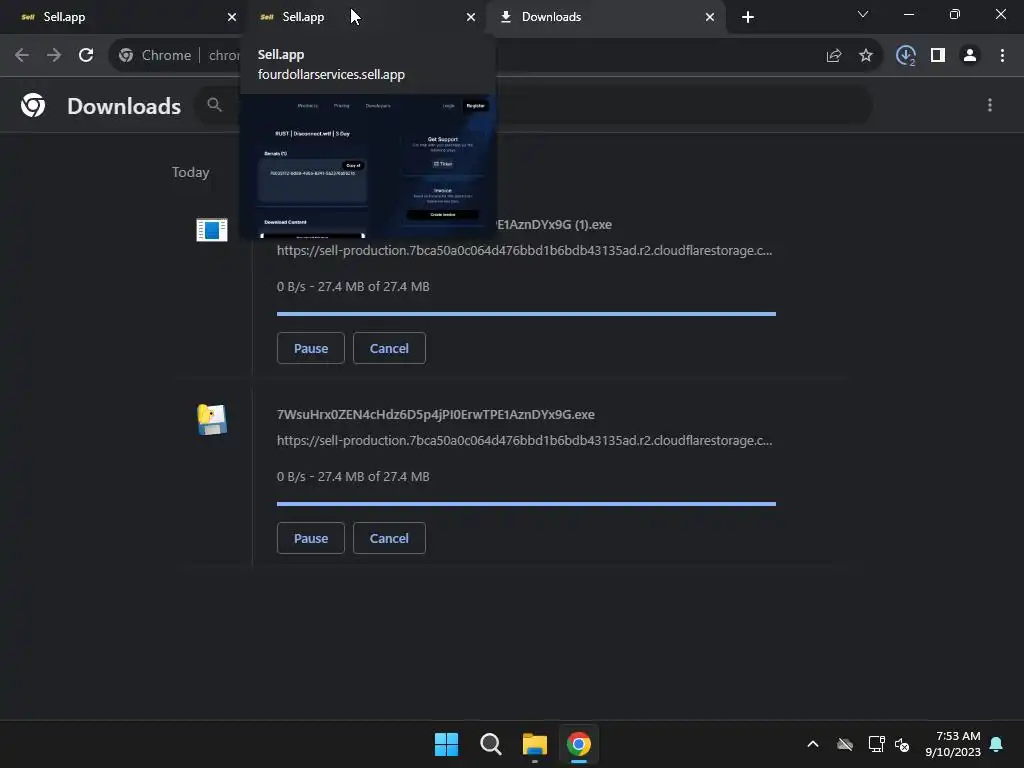Screen dimensions: 1024x768
Task: Open Windows Search from the taskbar
Action: [x=490, y=744]
